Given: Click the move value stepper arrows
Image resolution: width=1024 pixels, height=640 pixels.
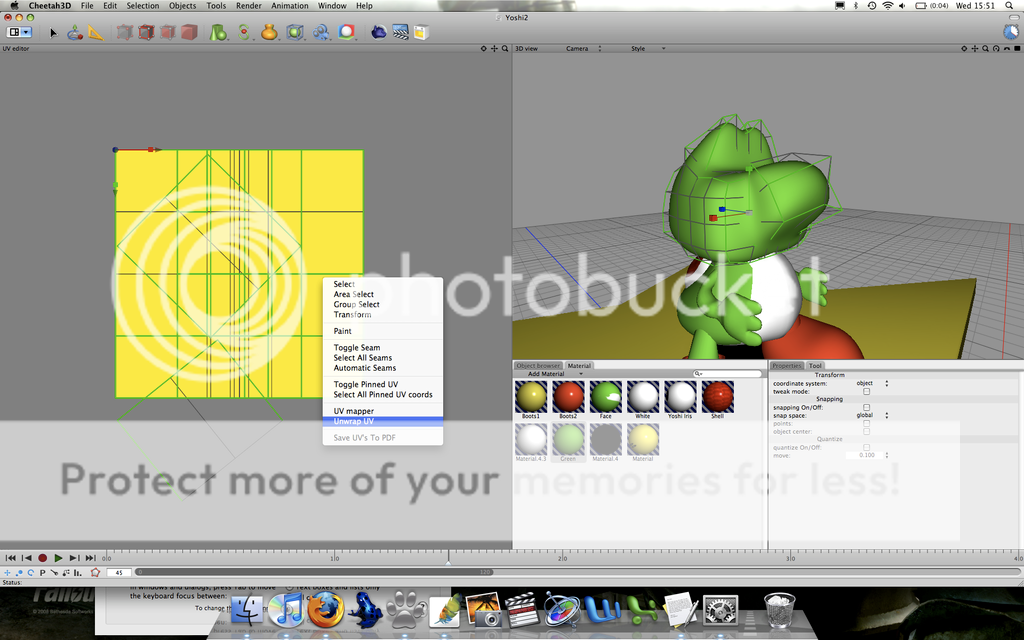Looking at the screenshot, I should click(x=886, y=455).
